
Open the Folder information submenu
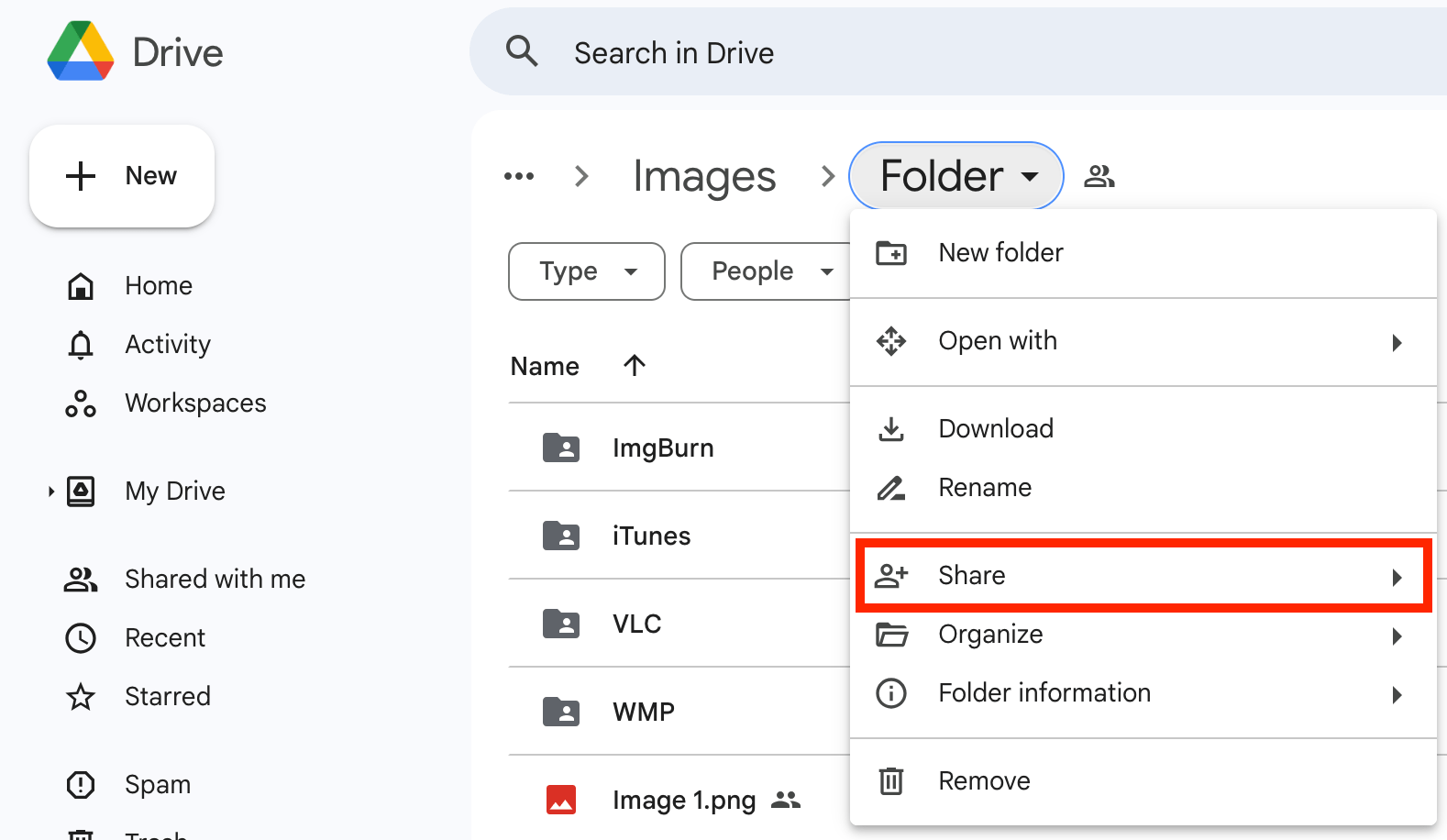(x=1143, y=693)
